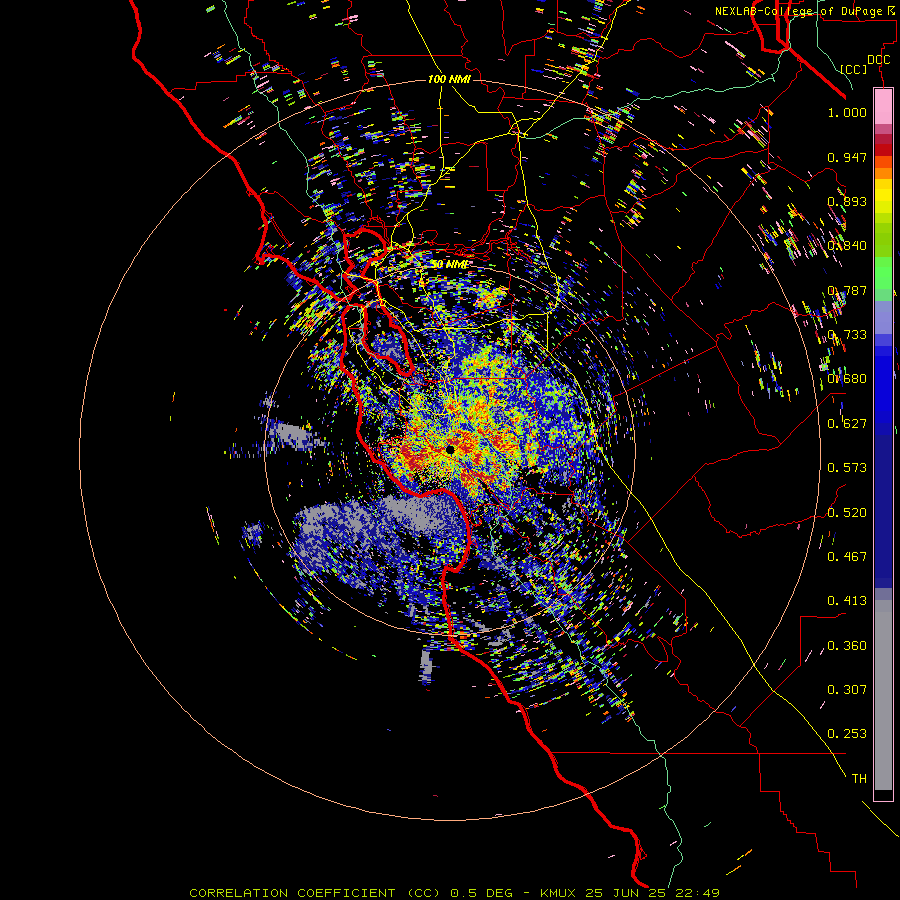Click the [CC] unit label above the scale

point(854,69)
